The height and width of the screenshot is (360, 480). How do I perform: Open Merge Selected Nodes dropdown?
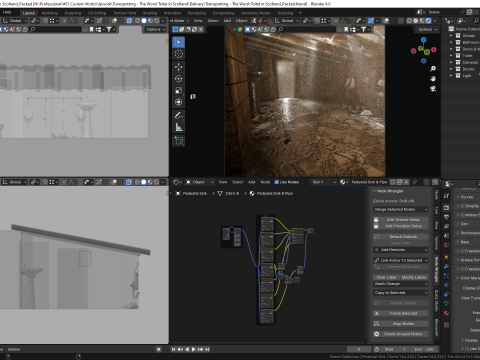pos(400,209)
